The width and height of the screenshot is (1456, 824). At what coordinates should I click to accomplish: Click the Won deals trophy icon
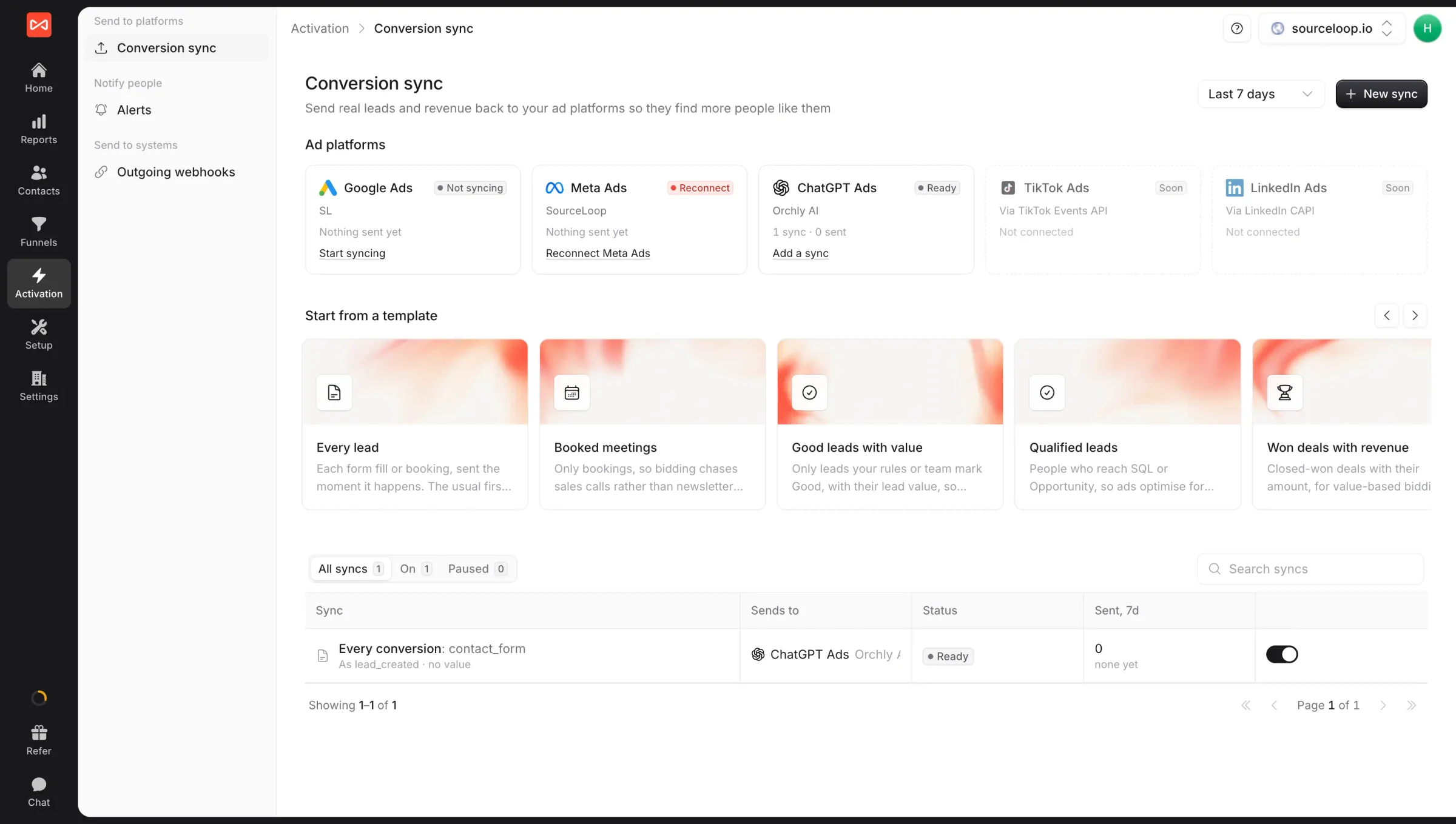click(1284, 392)
